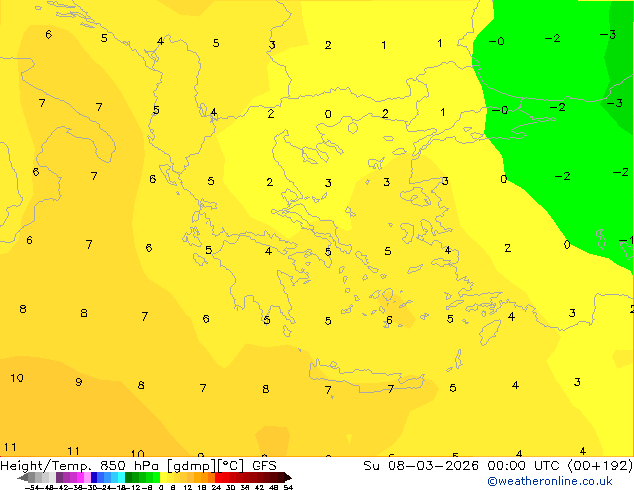Click the '54' maximum label under the color scale
Screen dimensions: 634x490
[x=288, y=488]
